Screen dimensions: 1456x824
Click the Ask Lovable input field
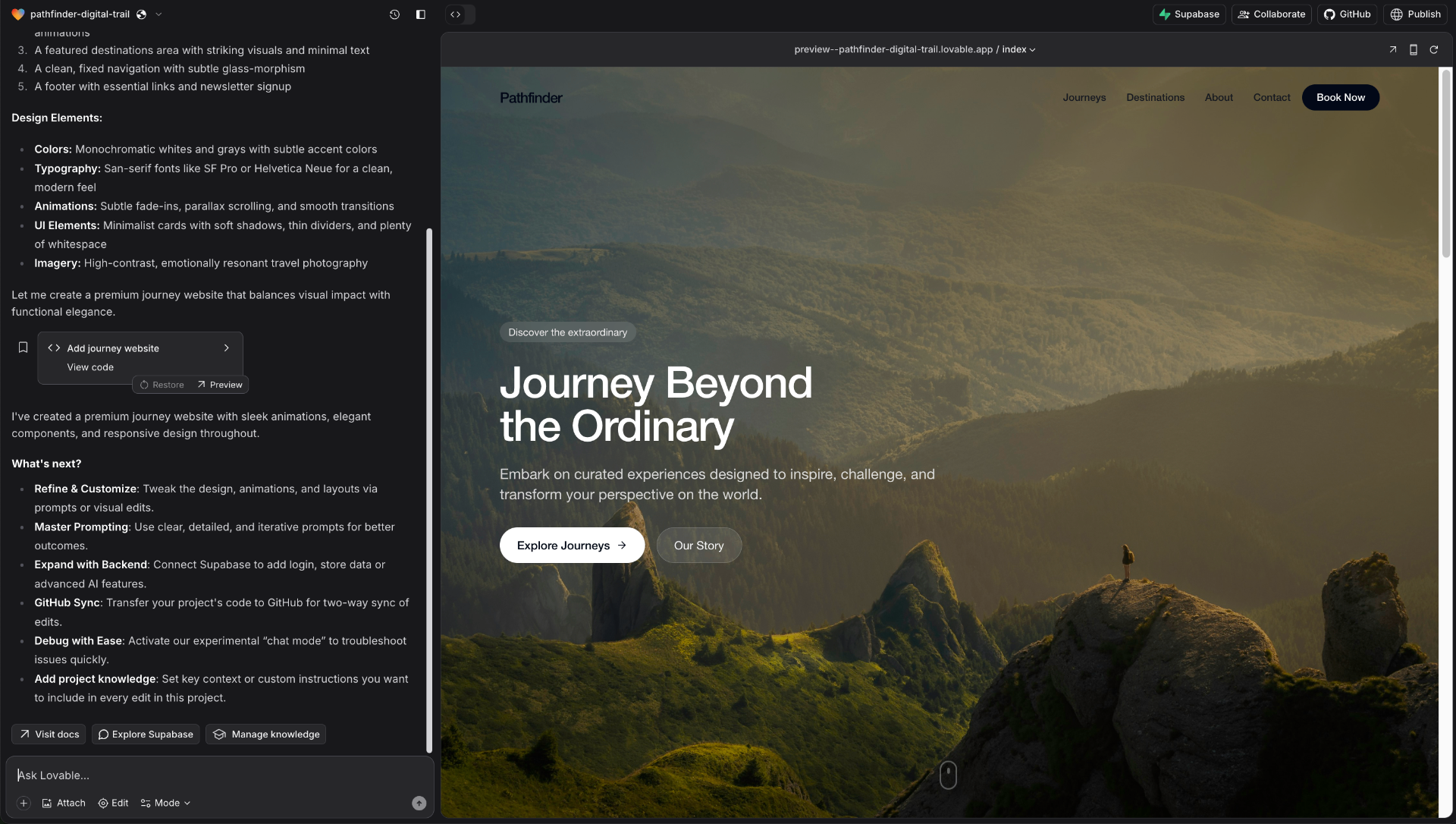[212, 775]
